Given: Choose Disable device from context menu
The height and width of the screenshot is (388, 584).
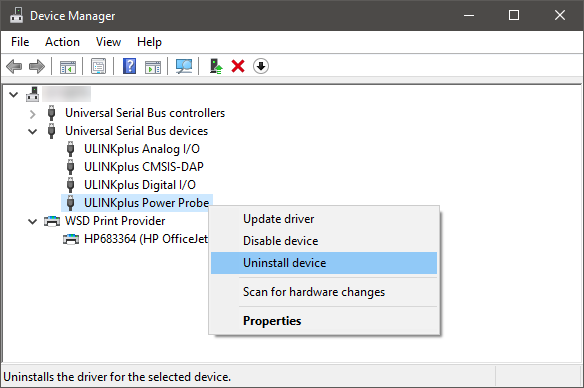Looking at the screenshot, I should (324, 241).
